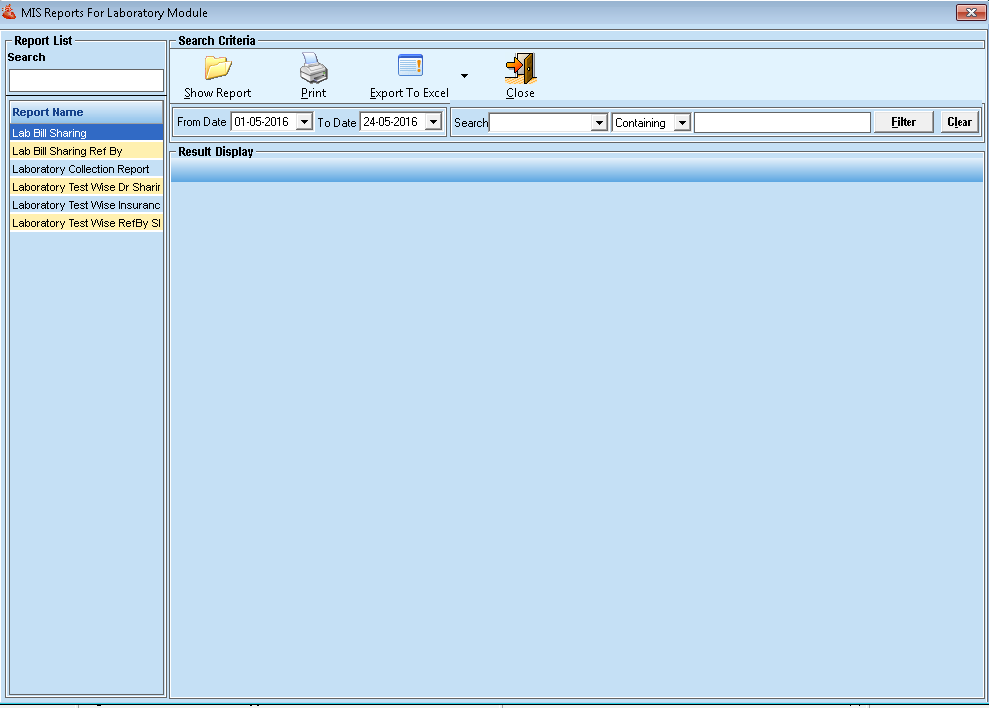Click the Close door icon
Image resolution: width=989 pixels, height=708 pixels.
[520, 68]
